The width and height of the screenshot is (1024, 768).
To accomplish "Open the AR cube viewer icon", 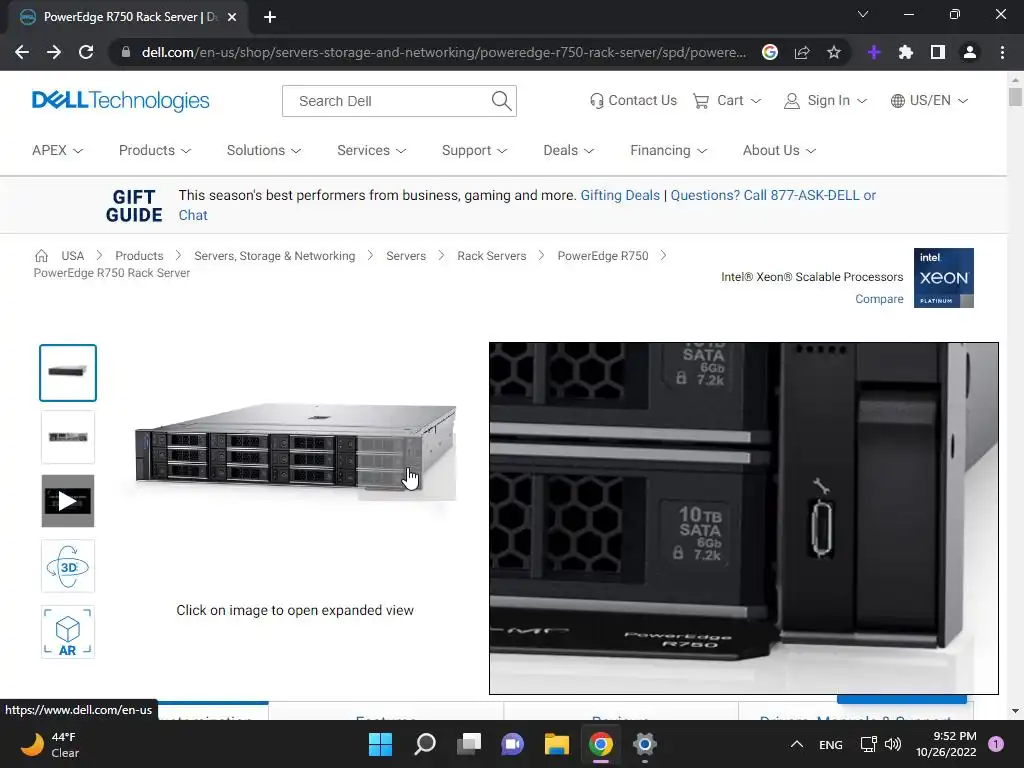I will [68, 632].
